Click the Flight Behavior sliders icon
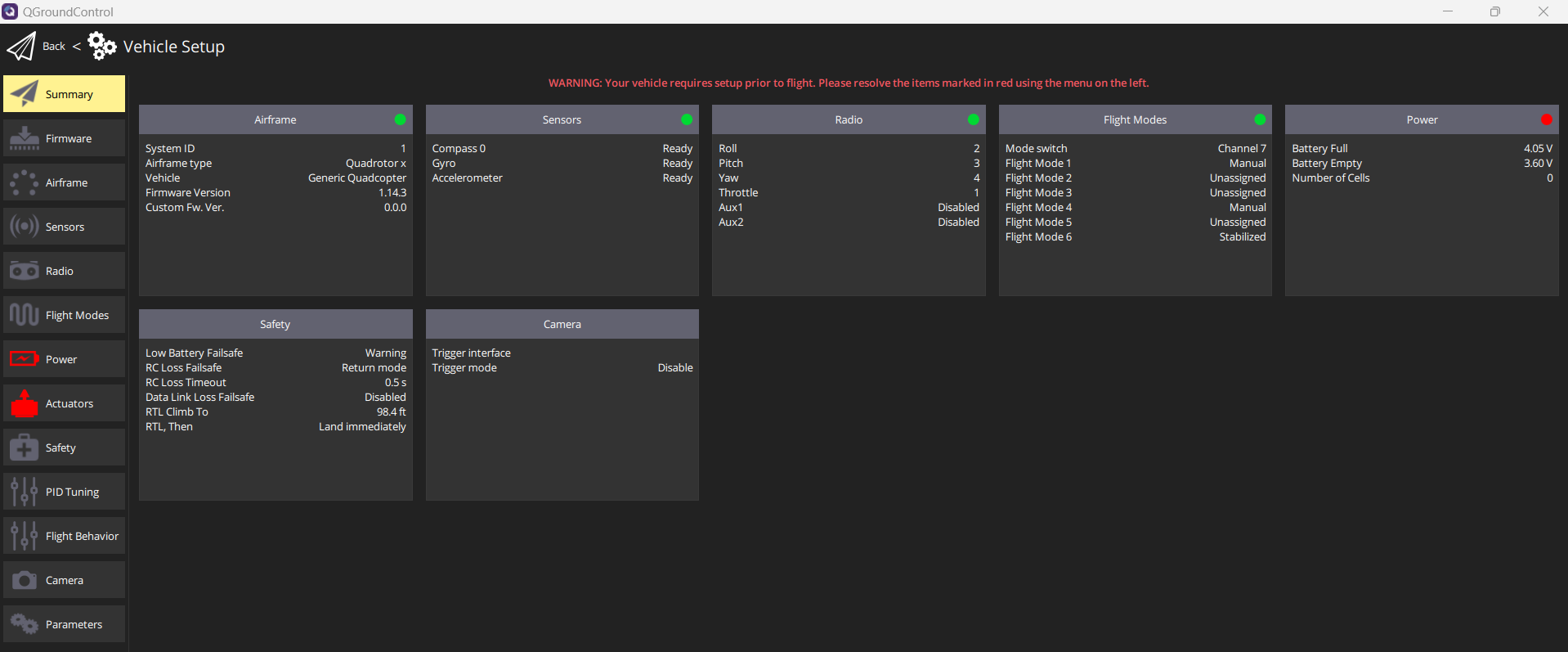 25,536
